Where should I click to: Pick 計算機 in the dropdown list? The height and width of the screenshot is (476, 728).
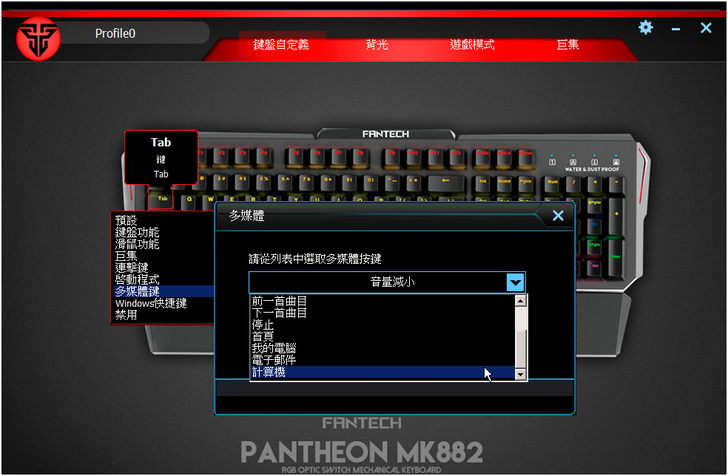pos(382,372)
